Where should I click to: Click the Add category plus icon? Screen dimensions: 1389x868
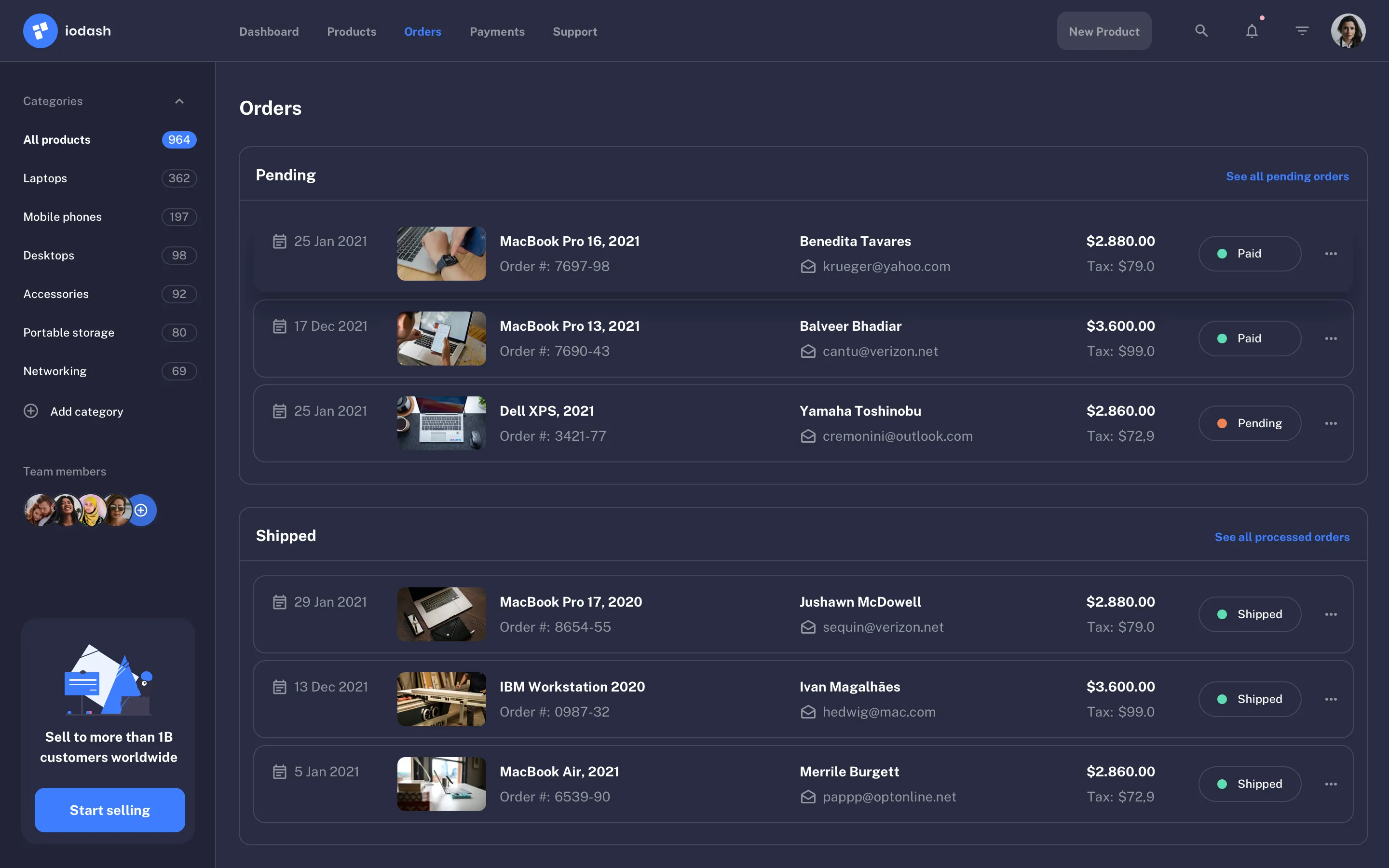click(30, 411)
